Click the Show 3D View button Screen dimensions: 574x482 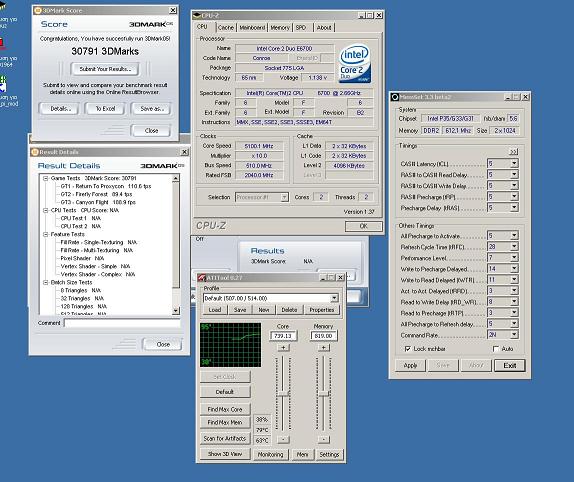225,454
